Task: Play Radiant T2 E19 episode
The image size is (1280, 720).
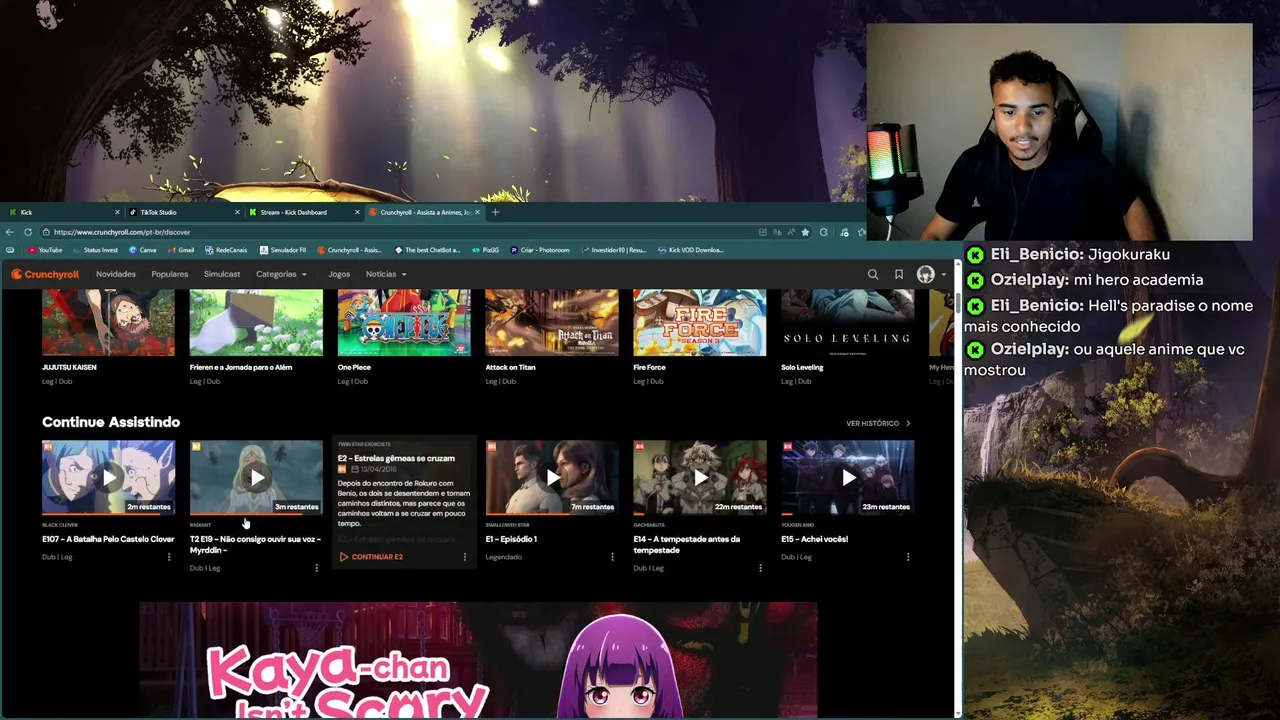Action: coord(256,477)
